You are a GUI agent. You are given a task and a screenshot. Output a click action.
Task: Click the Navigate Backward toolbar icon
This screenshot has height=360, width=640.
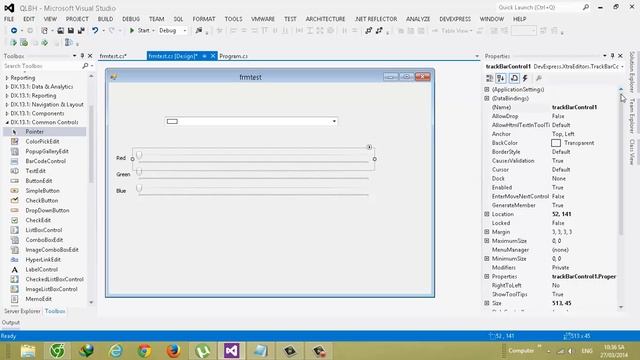[13, 31]
